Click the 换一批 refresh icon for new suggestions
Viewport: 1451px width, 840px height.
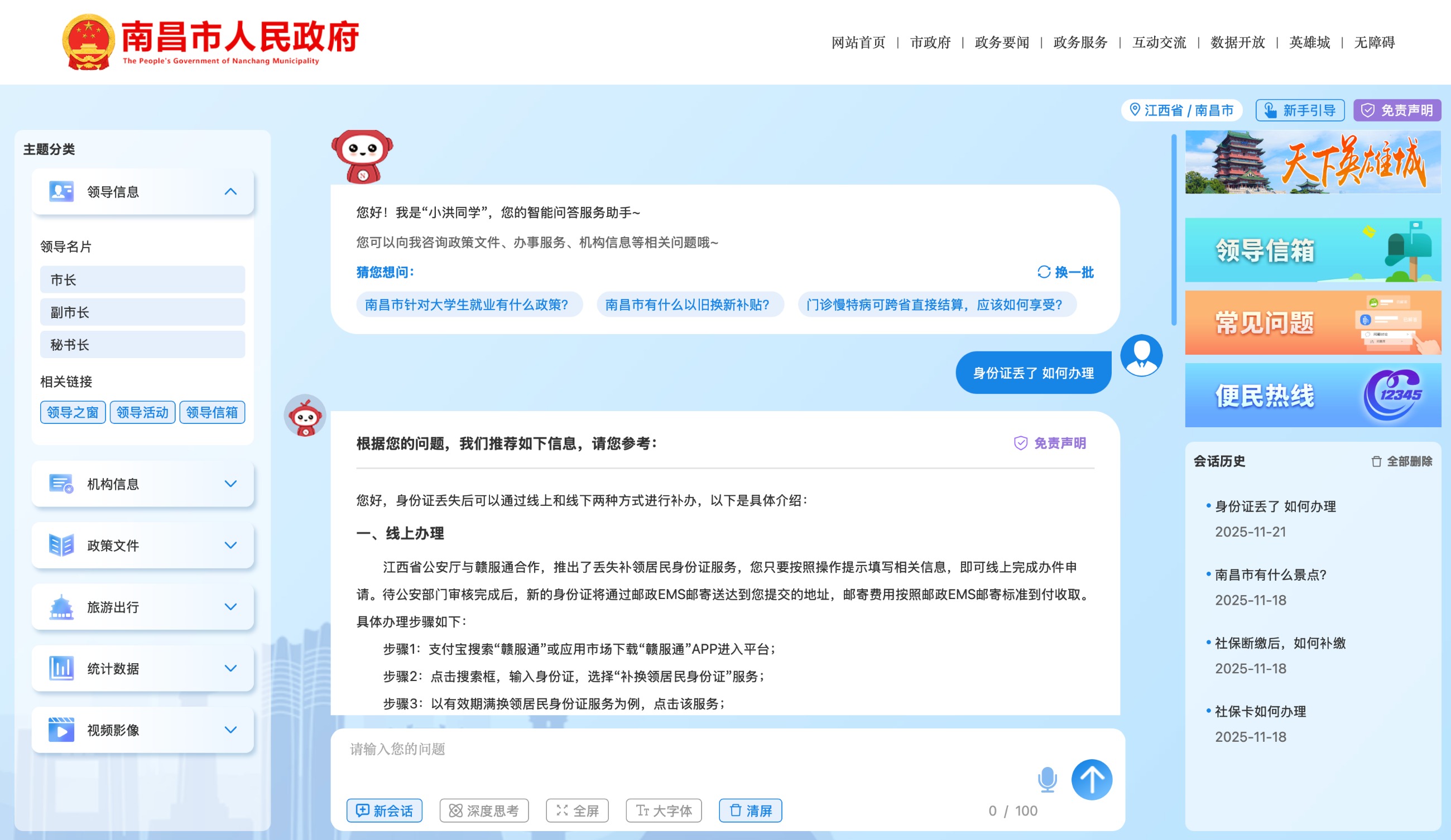pyautogui.click(x=1044, y=273)
